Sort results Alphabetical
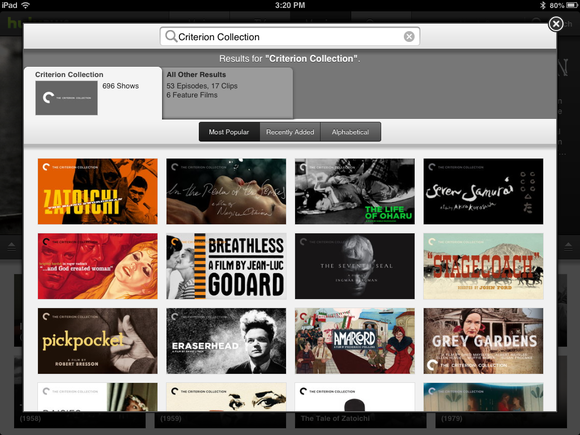The image size is (580, 435). click(x=350, y=132)
